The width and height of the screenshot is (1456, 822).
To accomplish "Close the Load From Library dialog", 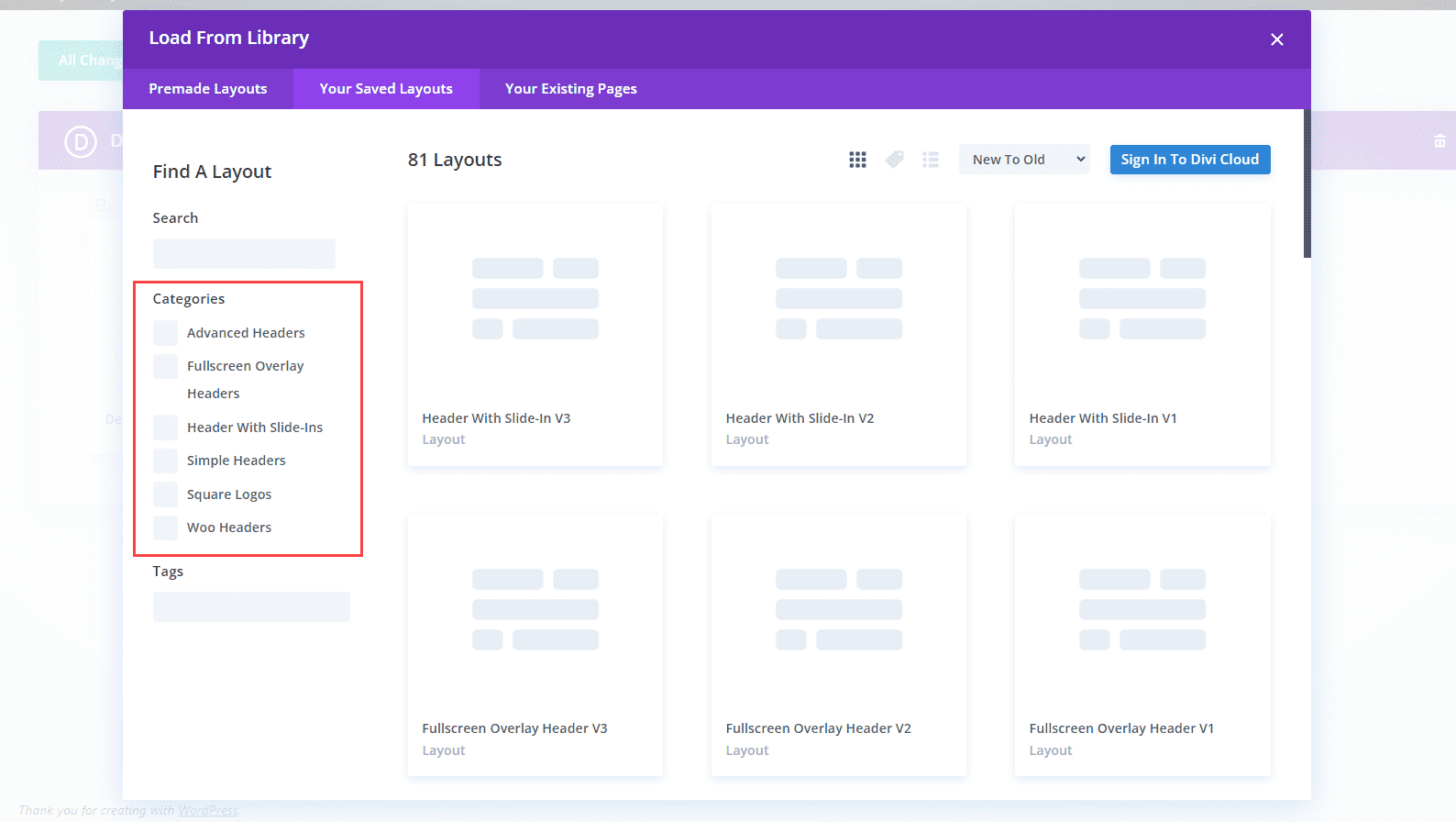I will point(1276,39).
